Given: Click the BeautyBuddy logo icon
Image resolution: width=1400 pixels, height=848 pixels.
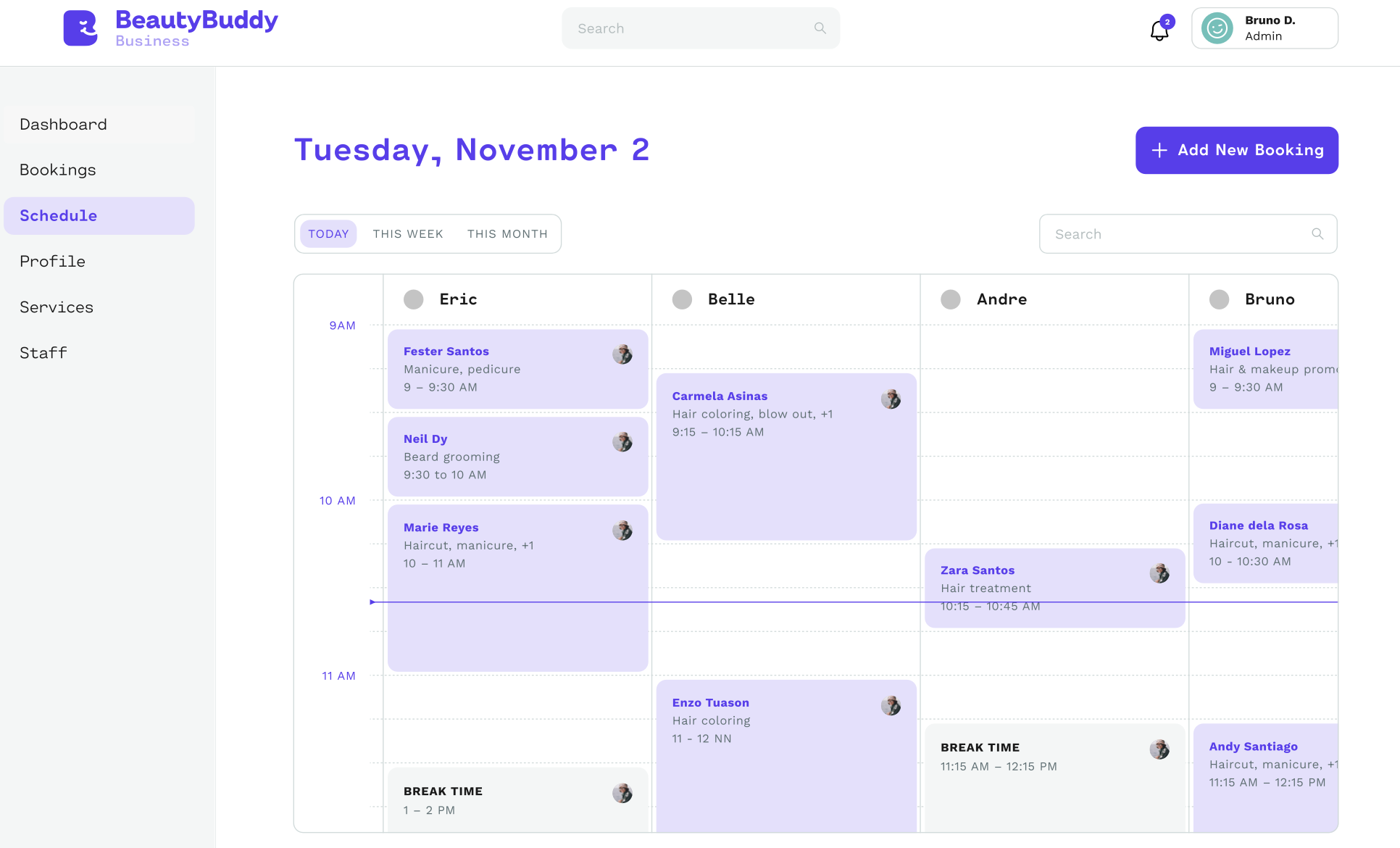Looking at the screenshot, I should click(80, 28).
